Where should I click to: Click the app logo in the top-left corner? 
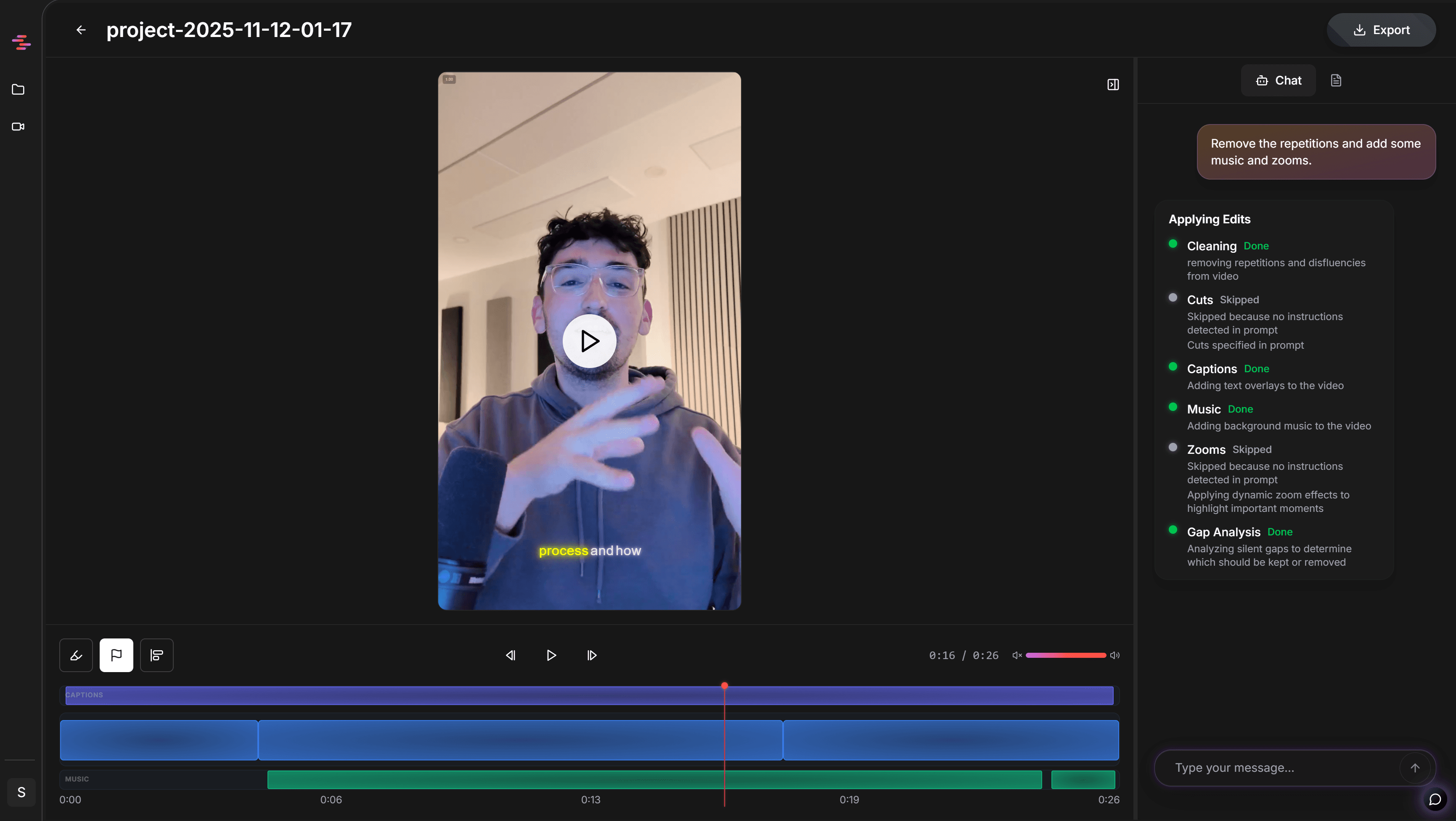coord(21,42)
